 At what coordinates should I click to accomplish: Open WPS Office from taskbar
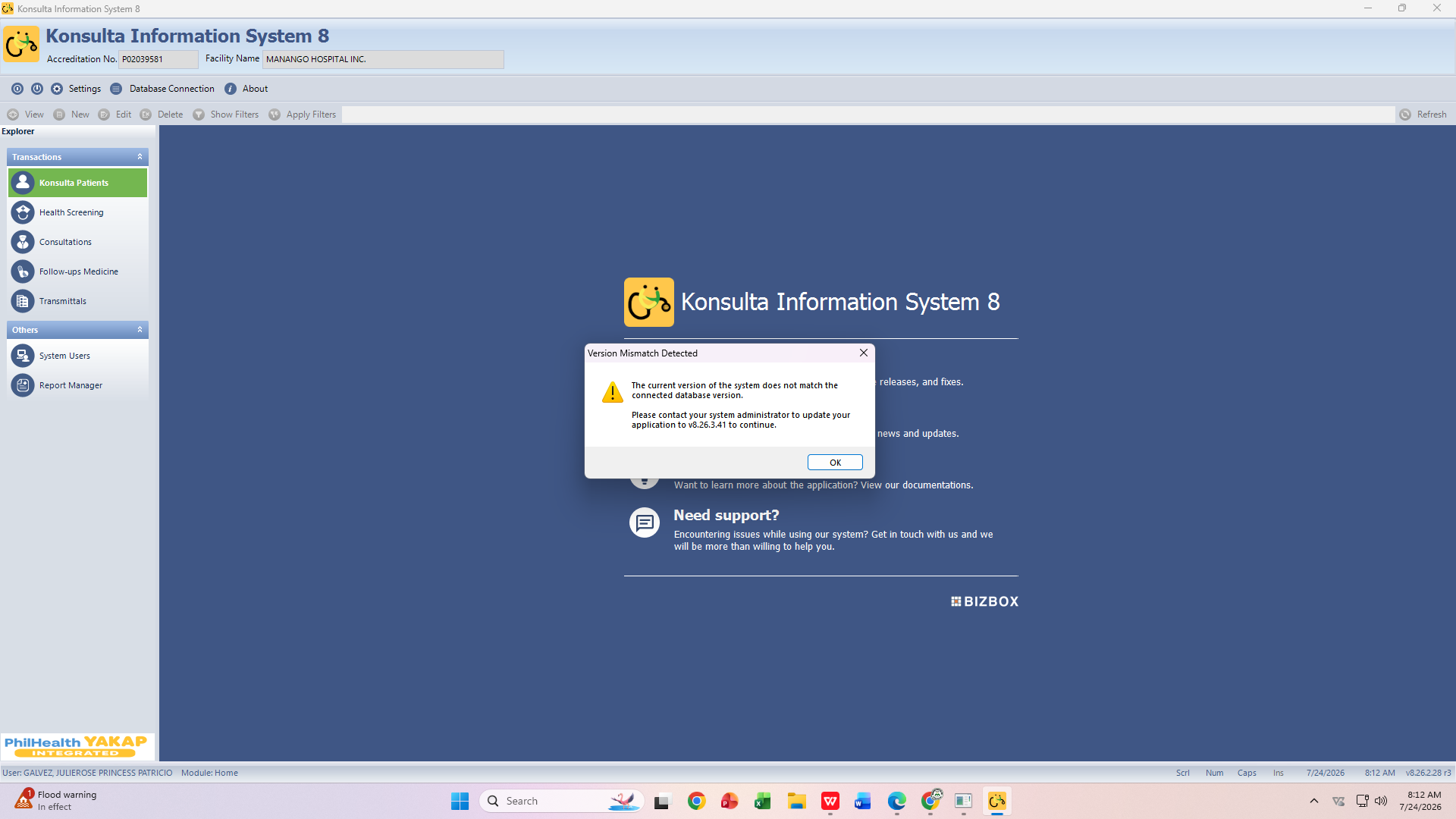pos(830,801)
